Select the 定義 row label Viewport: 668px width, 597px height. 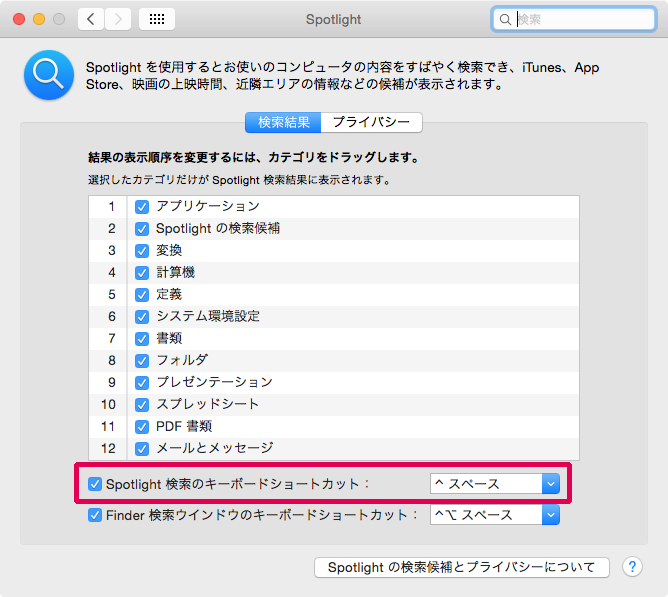[x=169, y=294]
